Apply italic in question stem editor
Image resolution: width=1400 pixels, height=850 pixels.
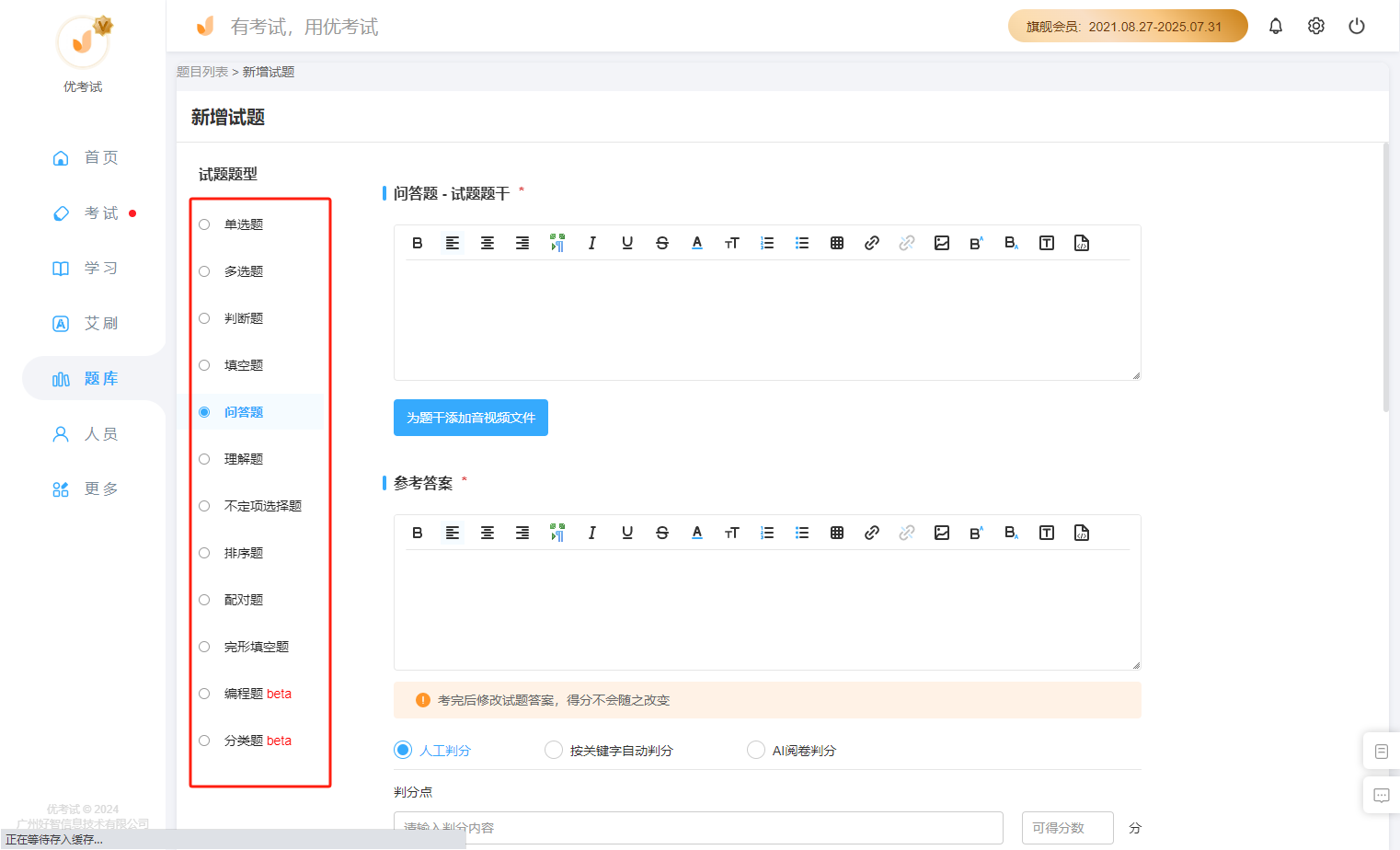(592, 243)
